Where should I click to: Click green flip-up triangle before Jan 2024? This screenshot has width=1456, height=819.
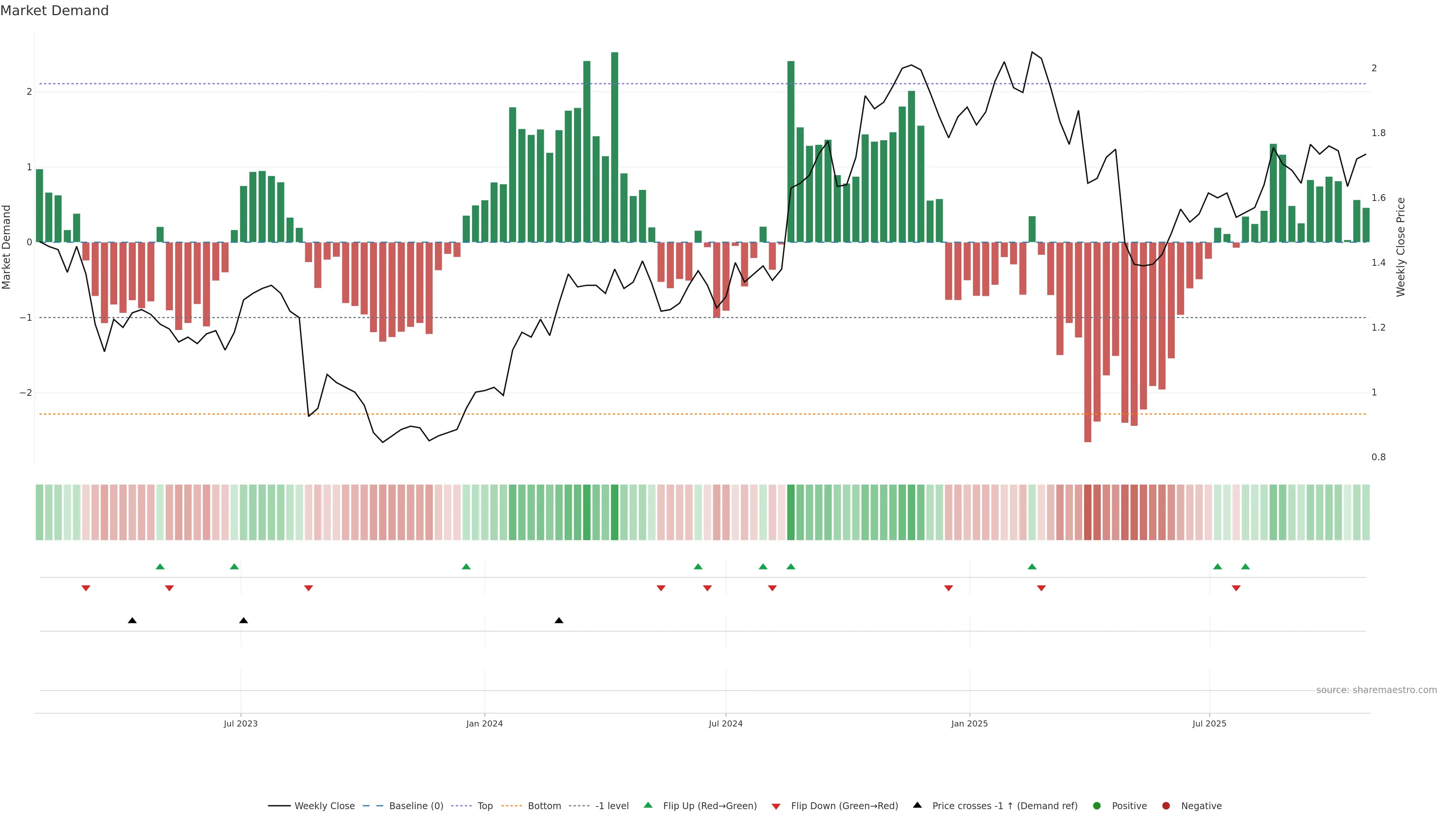[x=466, y=567]
